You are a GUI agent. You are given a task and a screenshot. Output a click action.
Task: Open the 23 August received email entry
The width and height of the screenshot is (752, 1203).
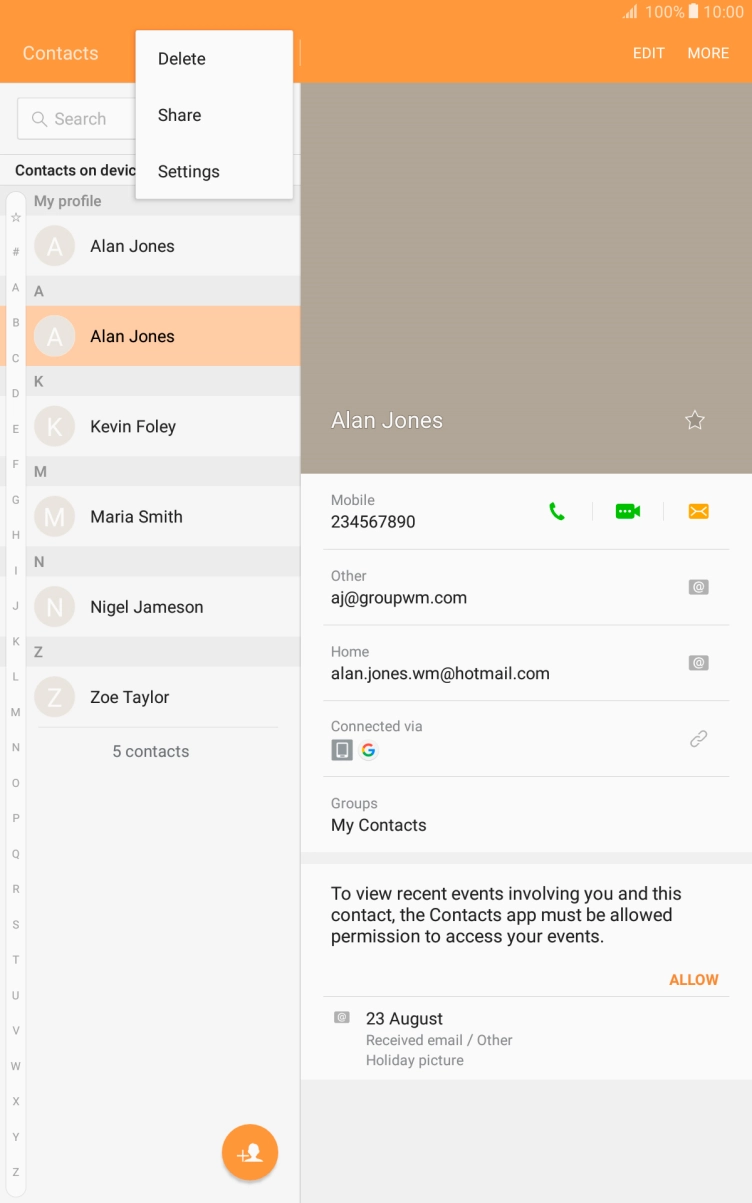click(440, 1038)
